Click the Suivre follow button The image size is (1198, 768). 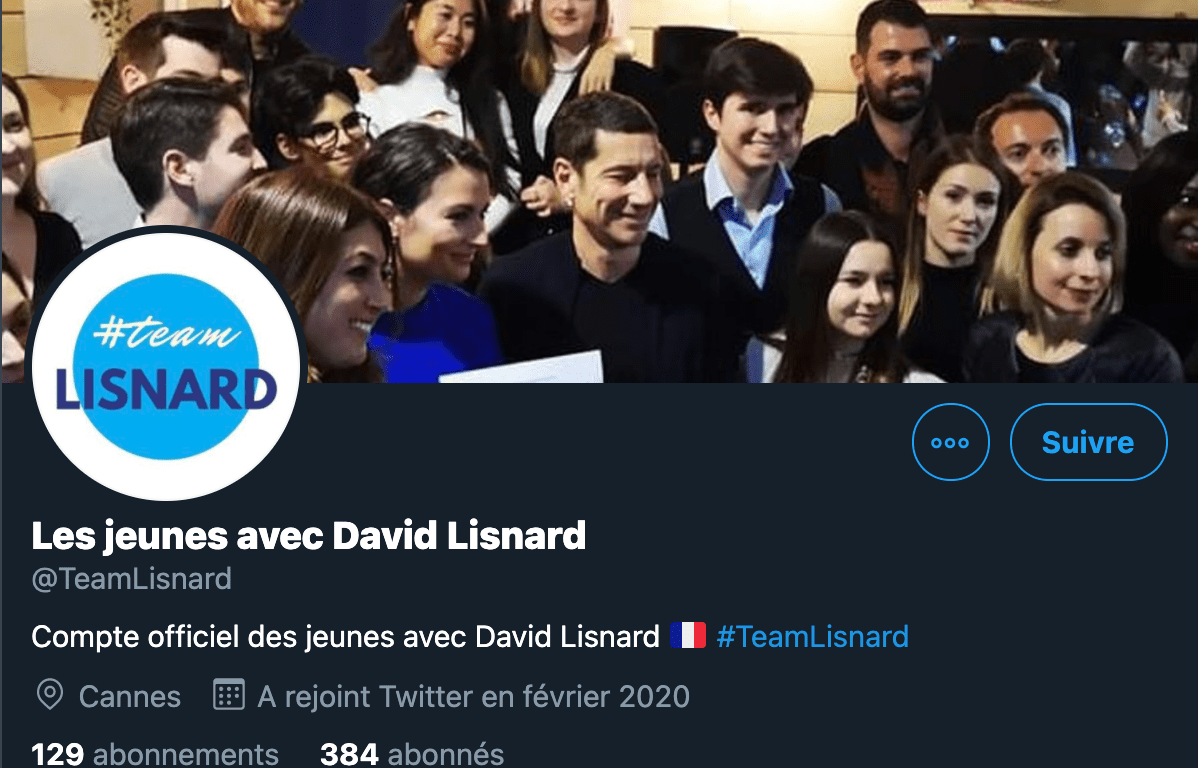pos(1088,442)
